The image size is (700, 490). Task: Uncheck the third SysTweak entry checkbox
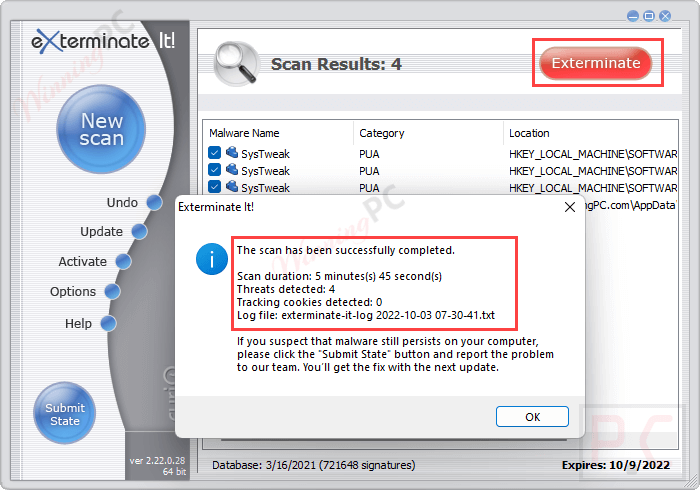click(x=214, y=187)
